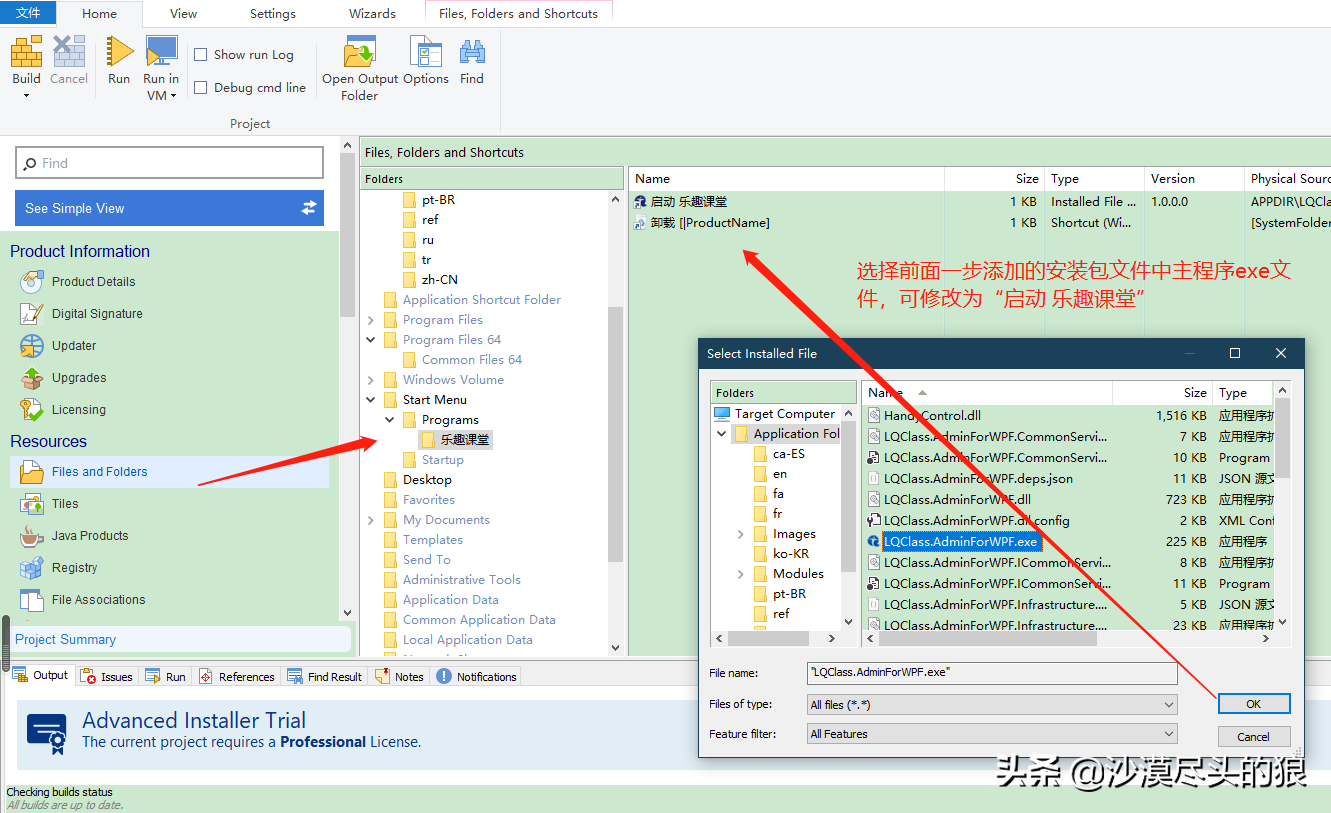Click the File name input field
The width and height of the screenshot is (1331, 813).
coord(993,673)
